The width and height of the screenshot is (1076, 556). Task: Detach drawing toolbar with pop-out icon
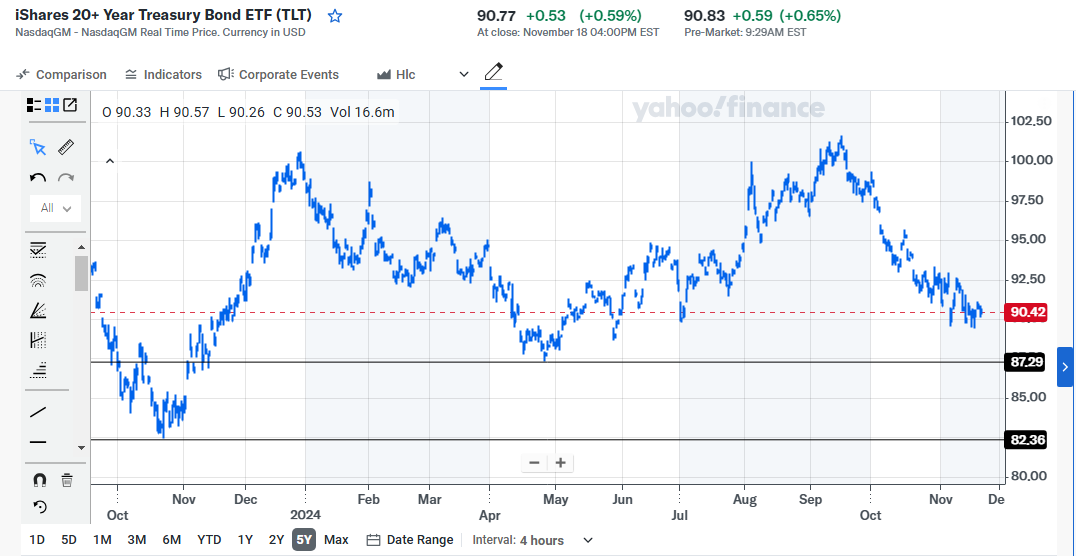click(70, 105)
